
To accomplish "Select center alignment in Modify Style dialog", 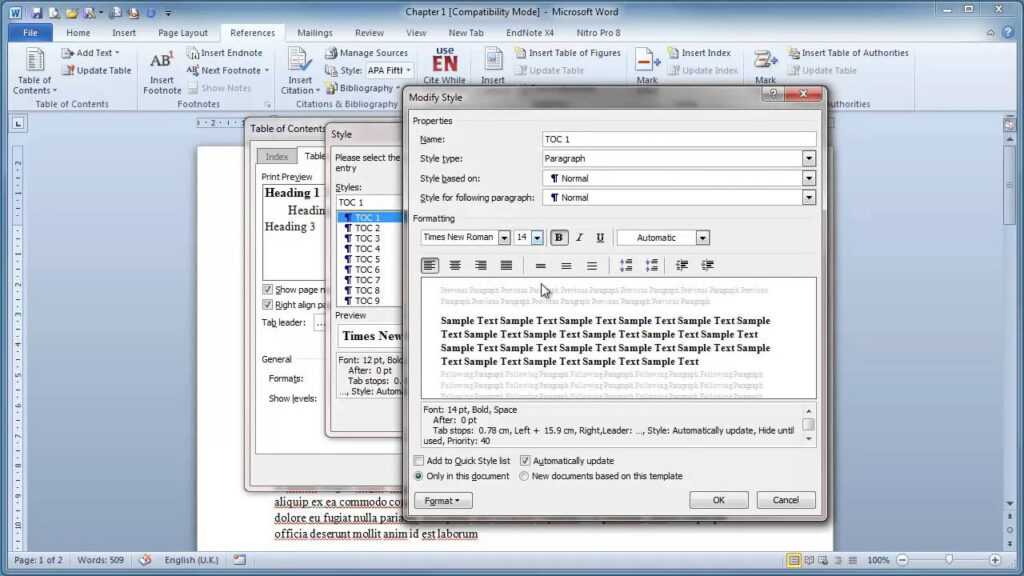I will (455, 265).
